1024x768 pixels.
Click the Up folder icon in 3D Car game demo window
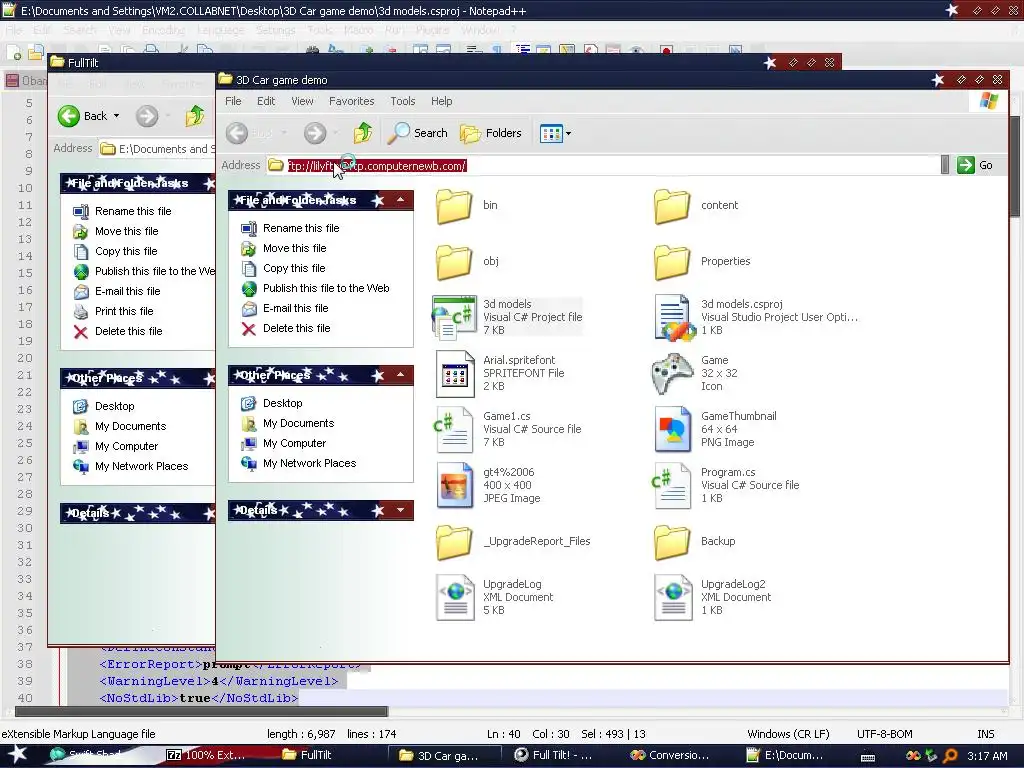tap(362, 133)
